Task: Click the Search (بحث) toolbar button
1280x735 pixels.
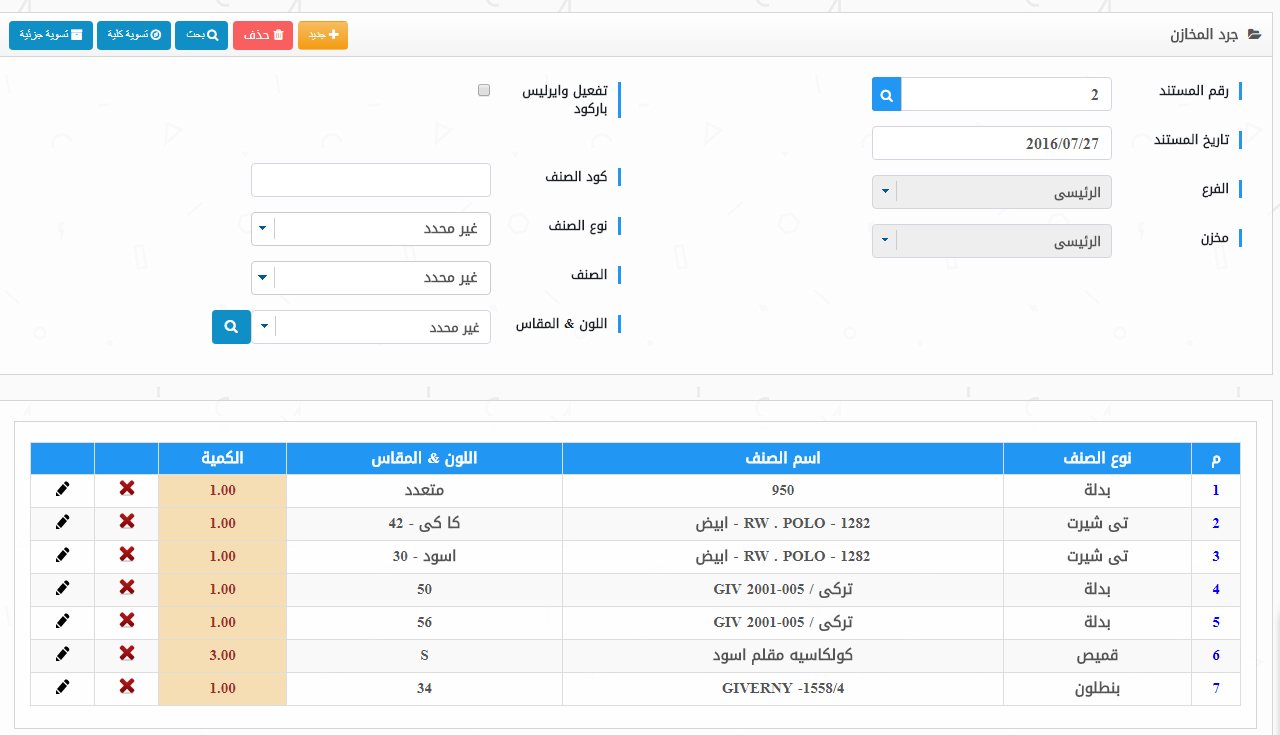Action: pyautogui.click(x=201, y=35)
